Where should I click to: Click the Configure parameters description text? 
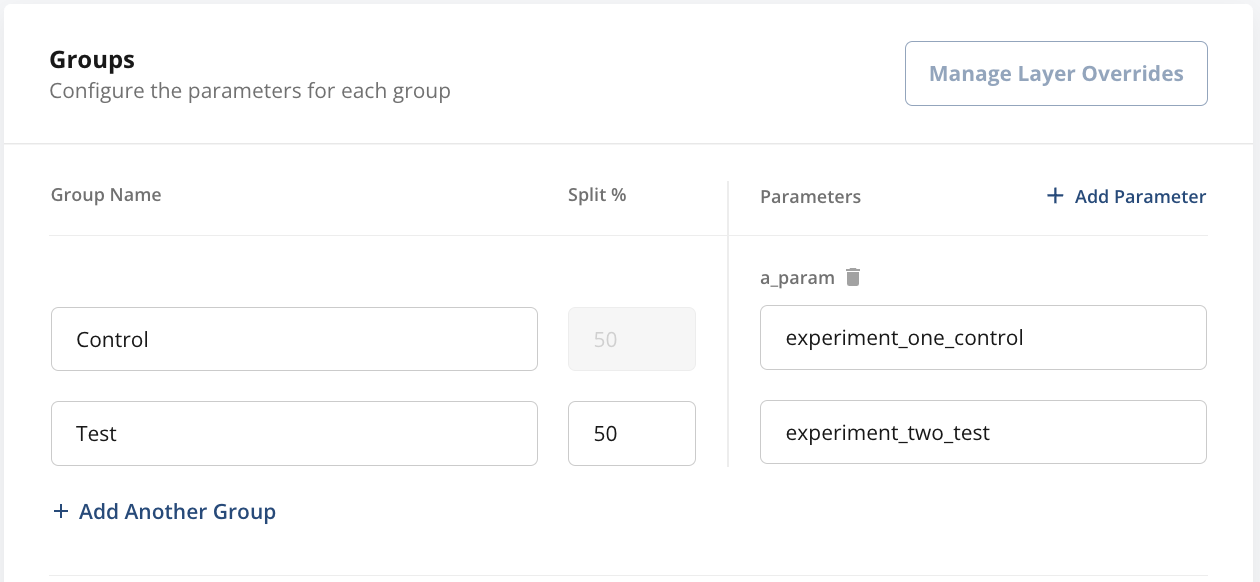(250, 90)
